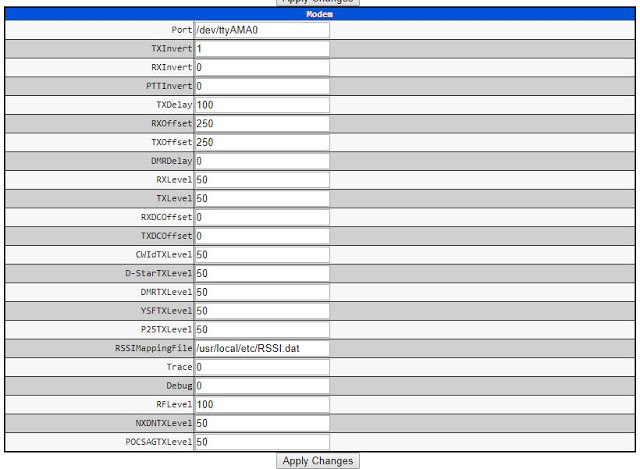The height and width of the screenshot is (469, 640).
Task: Edit the RFLevel input field
Action: pyautogui.click(x=262, y=405)
